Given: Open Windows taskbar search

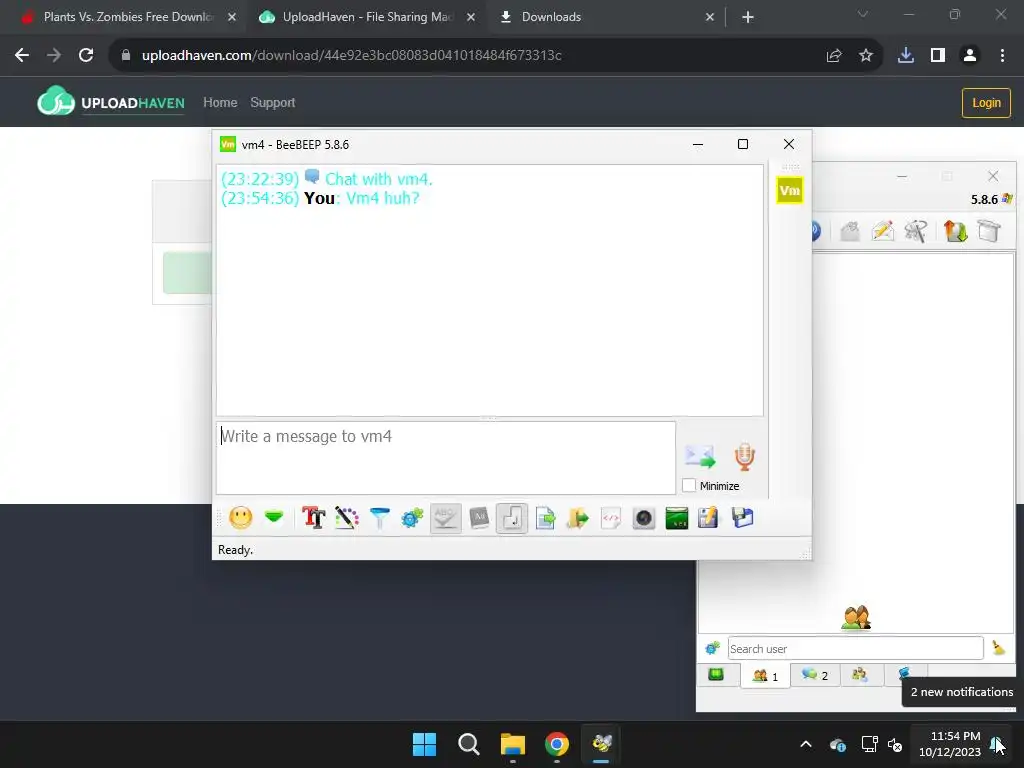Looking at the screenshot, I should [468, 744].
